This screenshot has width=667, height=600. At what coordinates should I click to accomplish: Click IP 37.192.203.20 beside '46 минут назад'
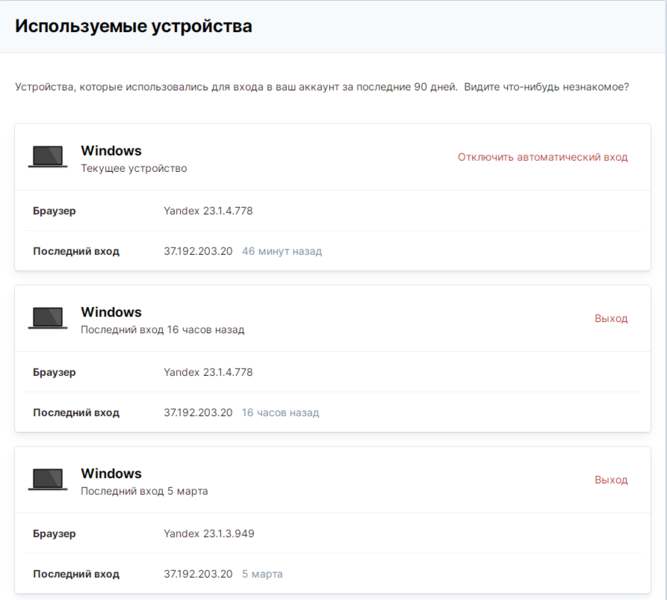pos(198,251)
